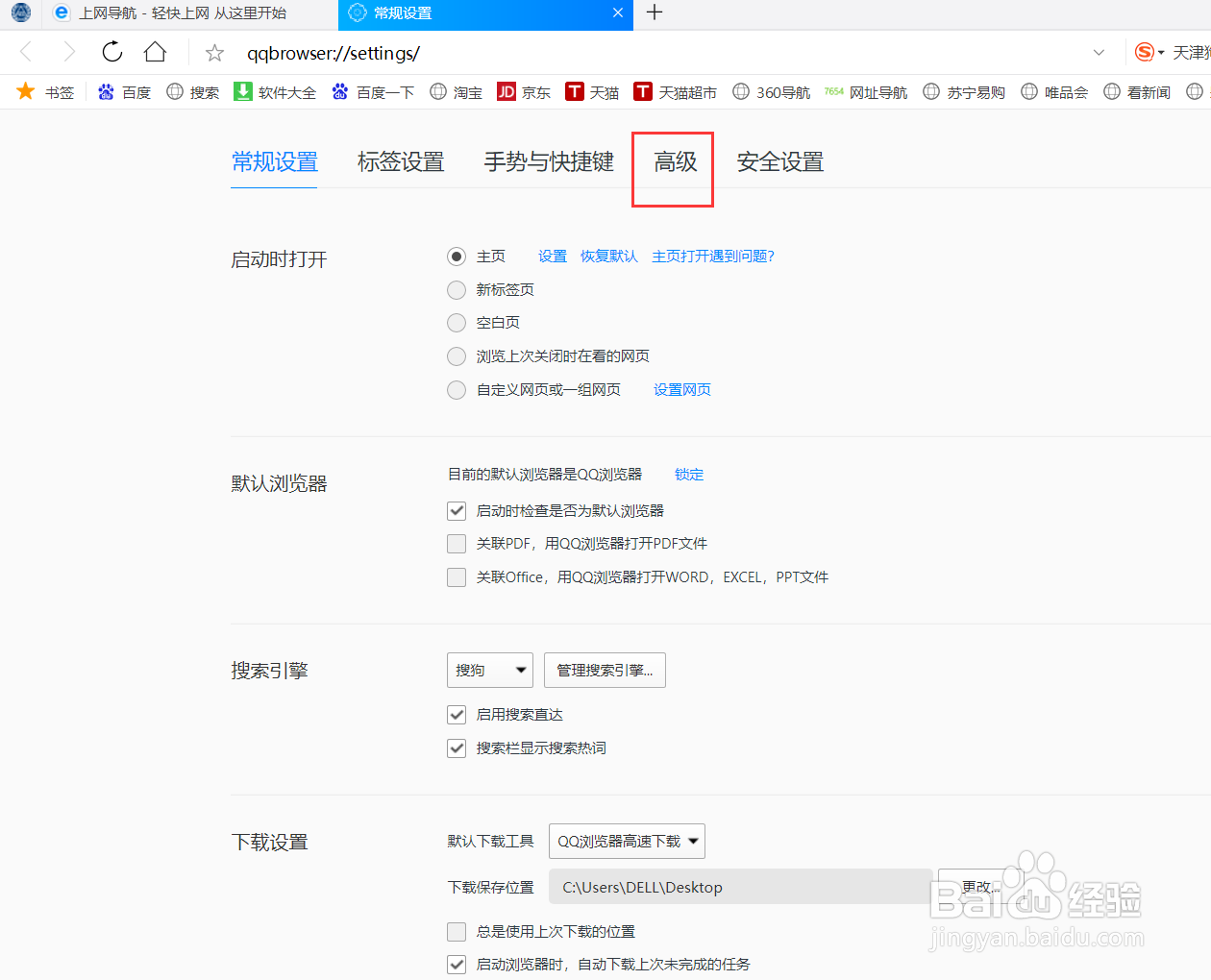The image size is (1211, 980).
Task: Click the 360导航 bookmark icon
Action: [741, 91]
